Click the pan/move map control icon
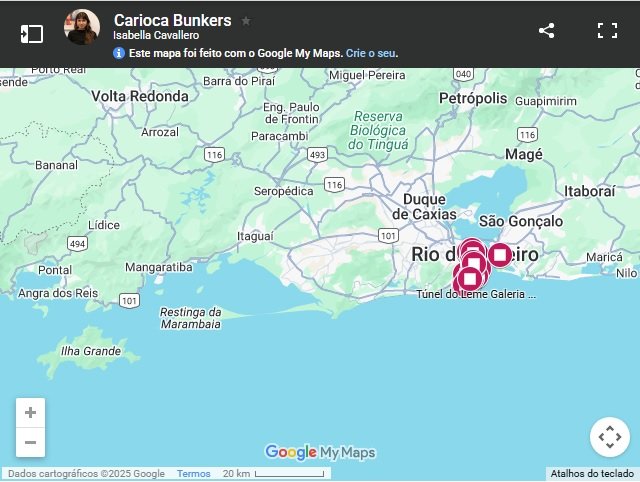Viewport: 640px width, 482px height. click(610, 437)
